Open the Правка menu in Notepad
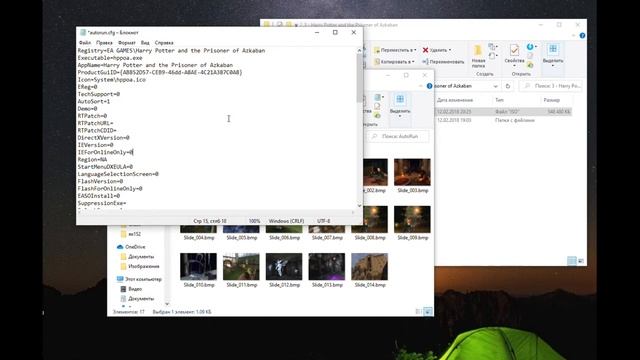The width and height of the screenshot is (640, 360). click(x=104, y=42)
